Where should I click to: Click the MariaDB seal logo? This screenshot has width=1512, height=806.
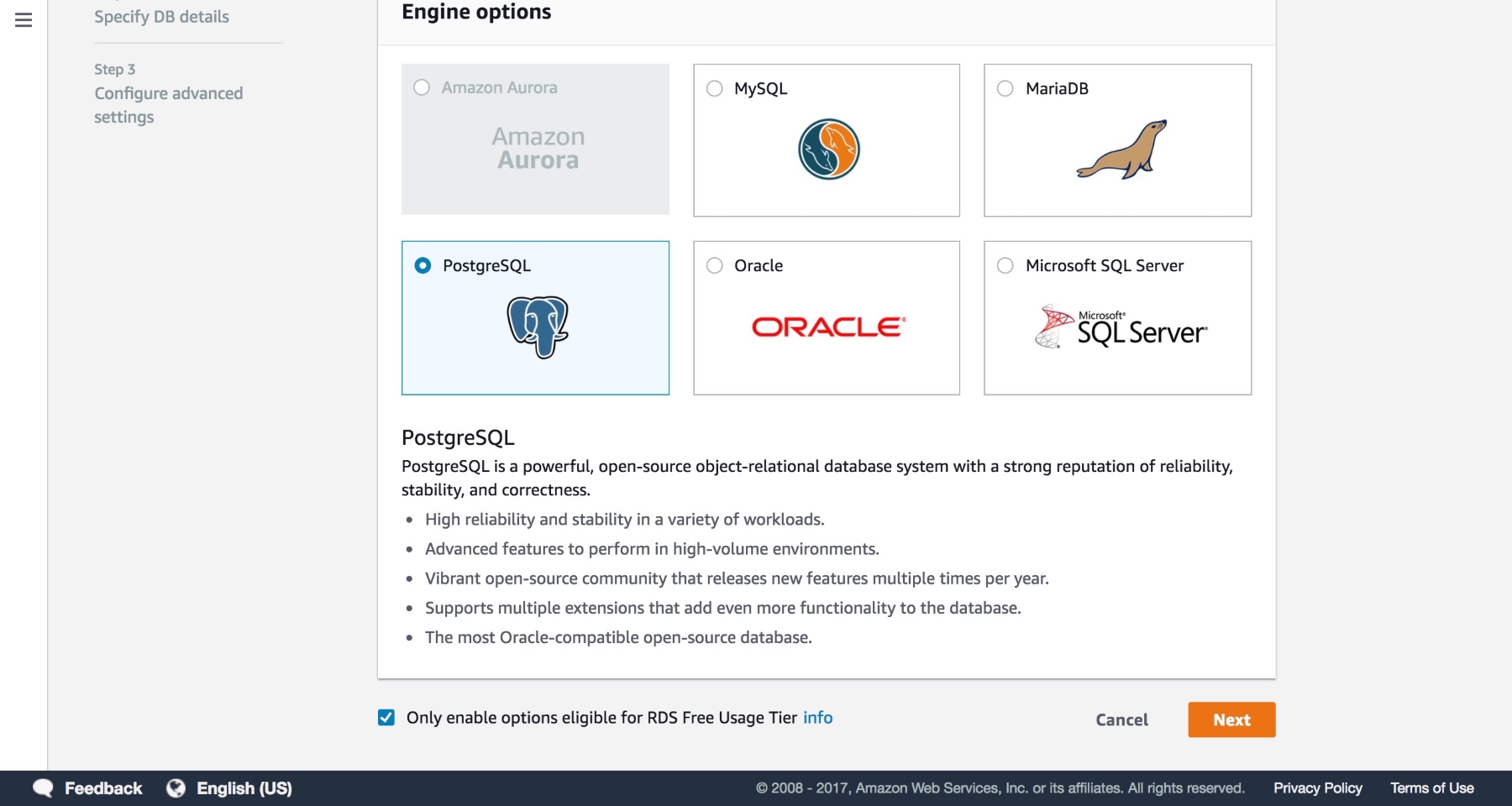click(1122, 149)
